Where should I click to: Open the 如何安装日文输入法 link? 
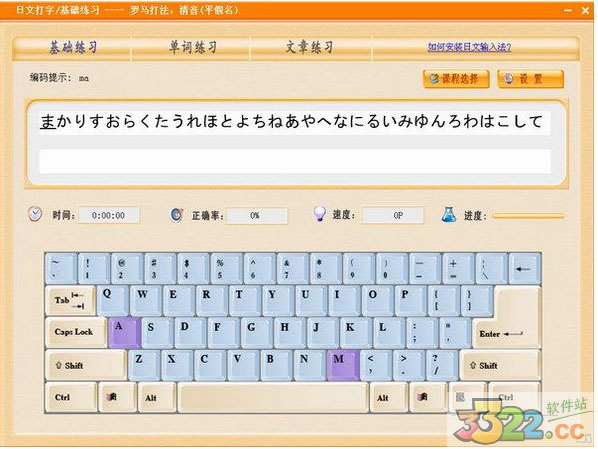[x=469, y=47]
